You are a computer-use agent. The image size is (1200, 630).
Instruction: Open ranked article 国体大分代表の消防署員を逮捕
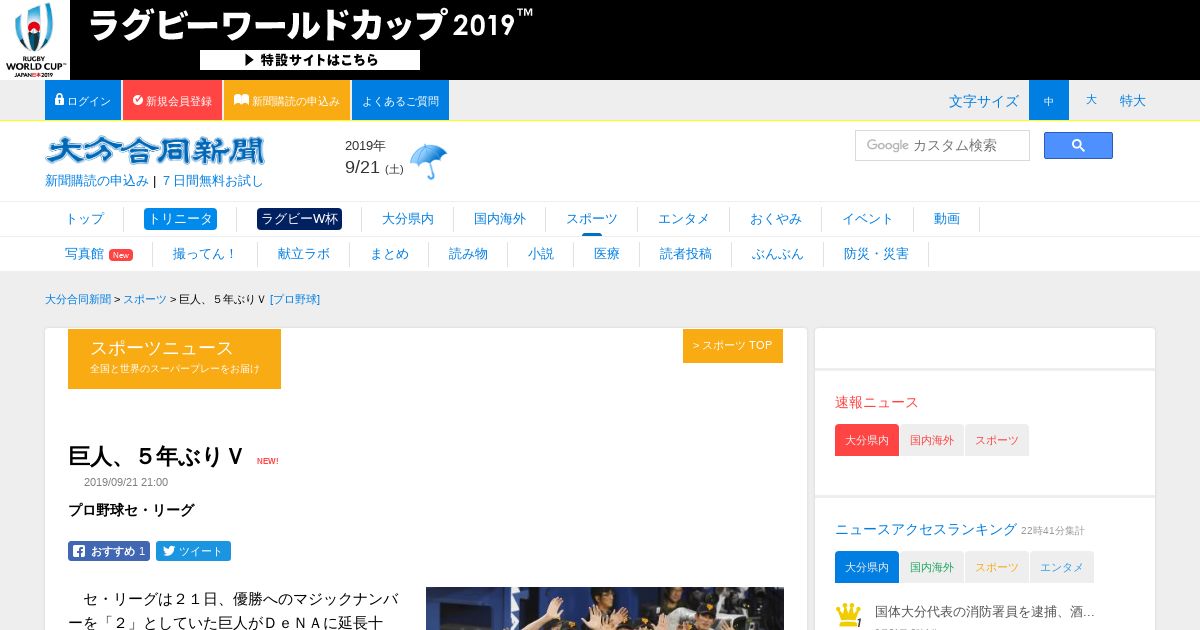tap(985, 611)
